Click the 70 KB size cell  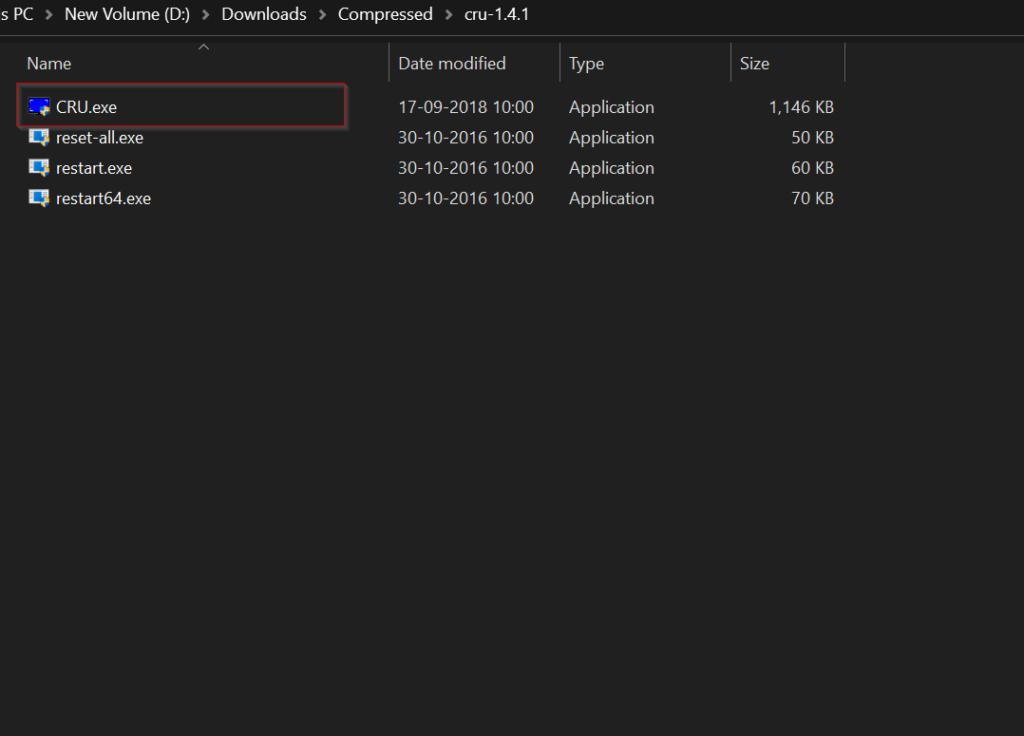point(812,199)
